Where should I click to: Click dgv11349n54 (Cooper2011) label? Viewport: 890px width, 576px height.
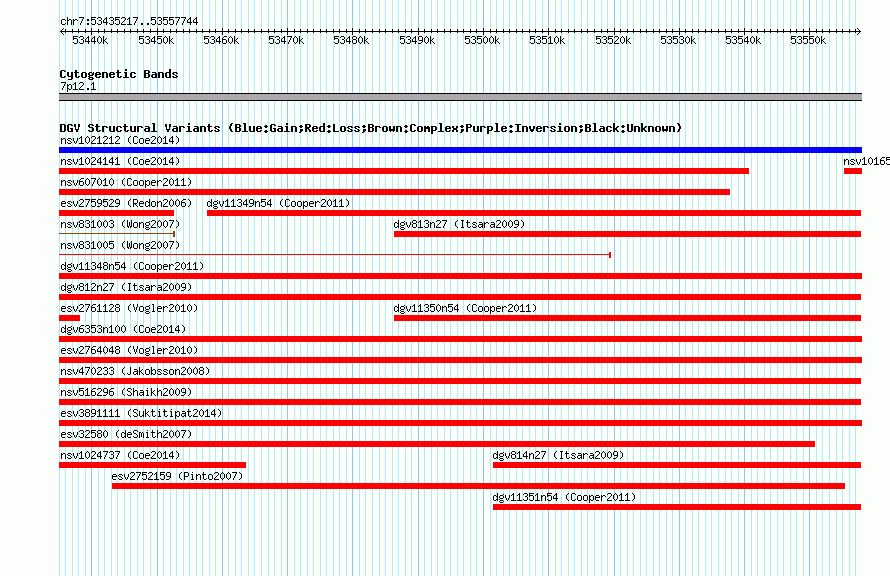[x=278, y=203]
